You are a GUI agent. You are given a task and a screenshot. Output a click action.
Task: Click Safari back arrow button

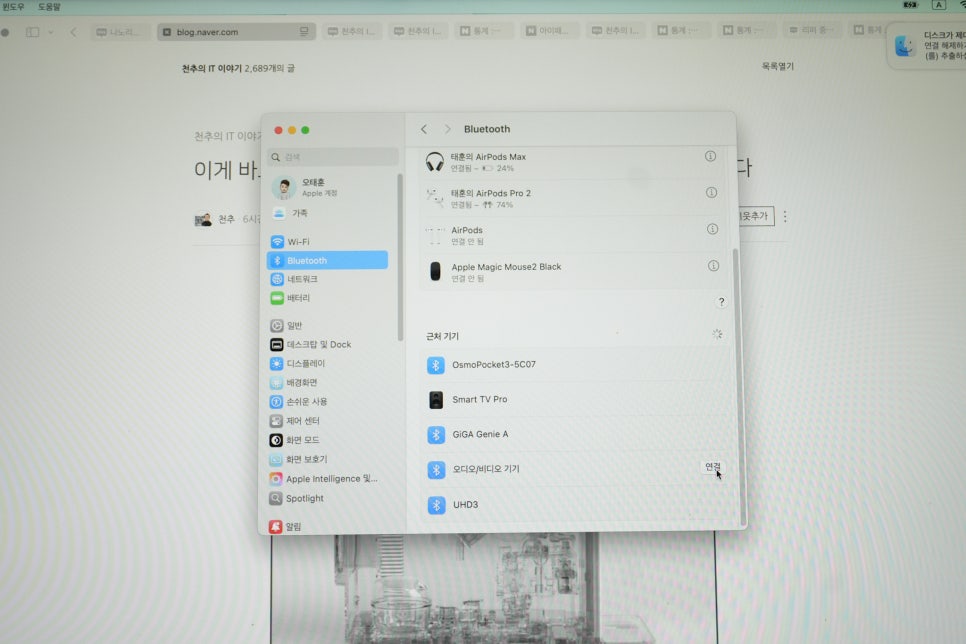click(x=73, y=32)
